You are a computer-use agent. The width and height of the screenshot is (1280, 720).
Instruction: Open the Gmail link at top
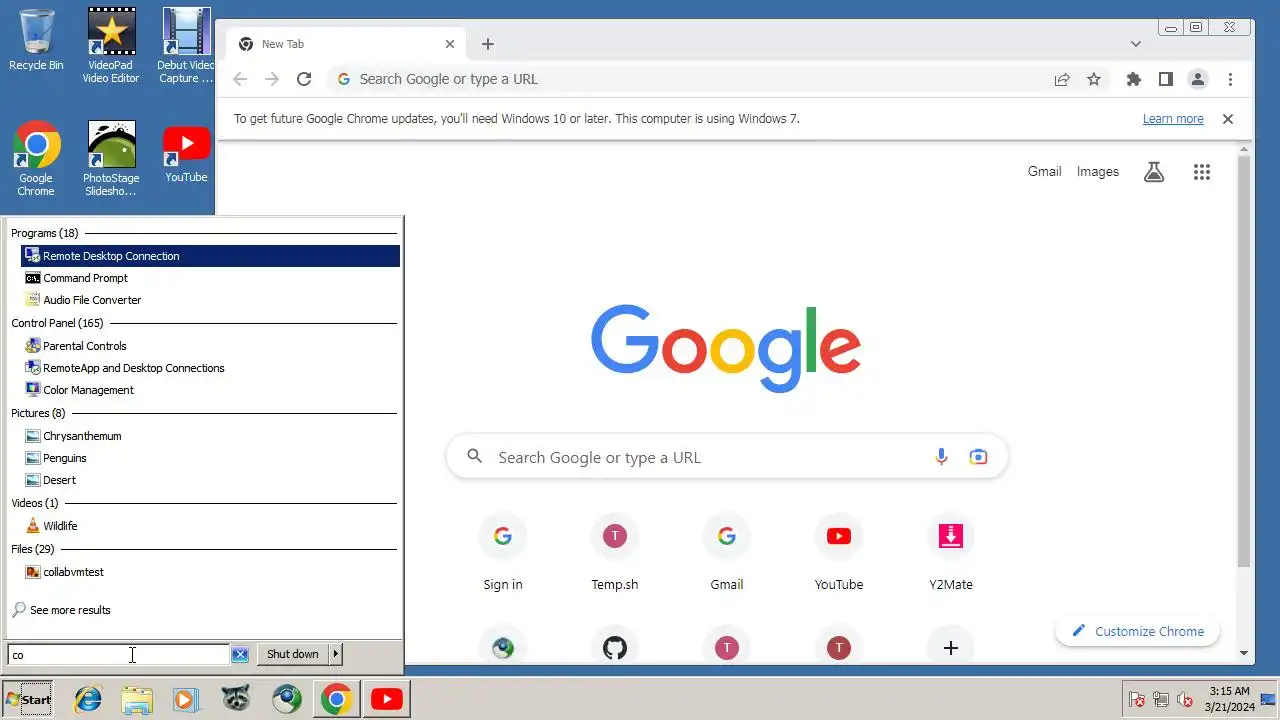click(x=1044, y=172)
